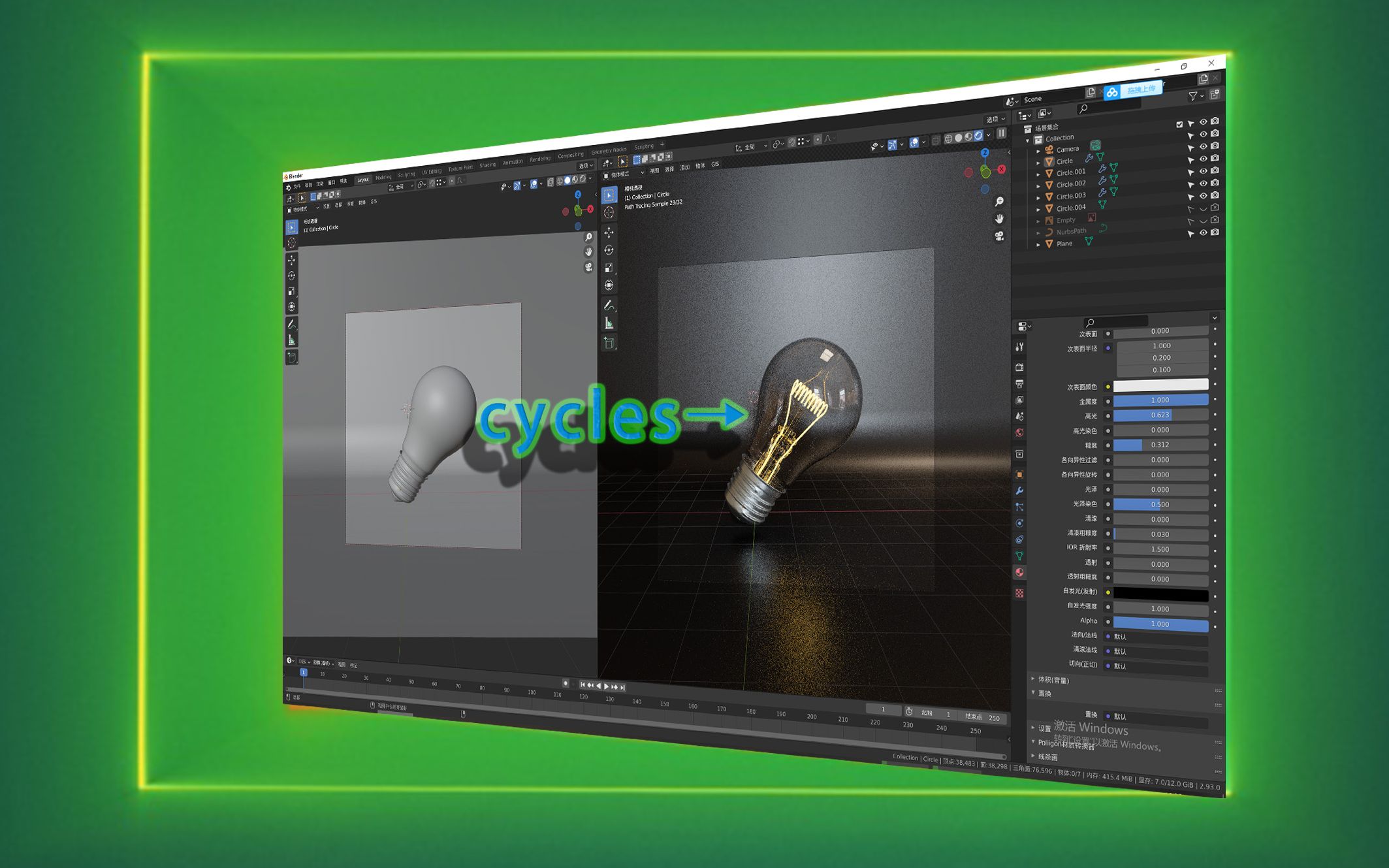The height and width of the screenshot is (868, 1389).
Task: Select the Cursor tool in right viewport toolbar
Action: point(609,212)
